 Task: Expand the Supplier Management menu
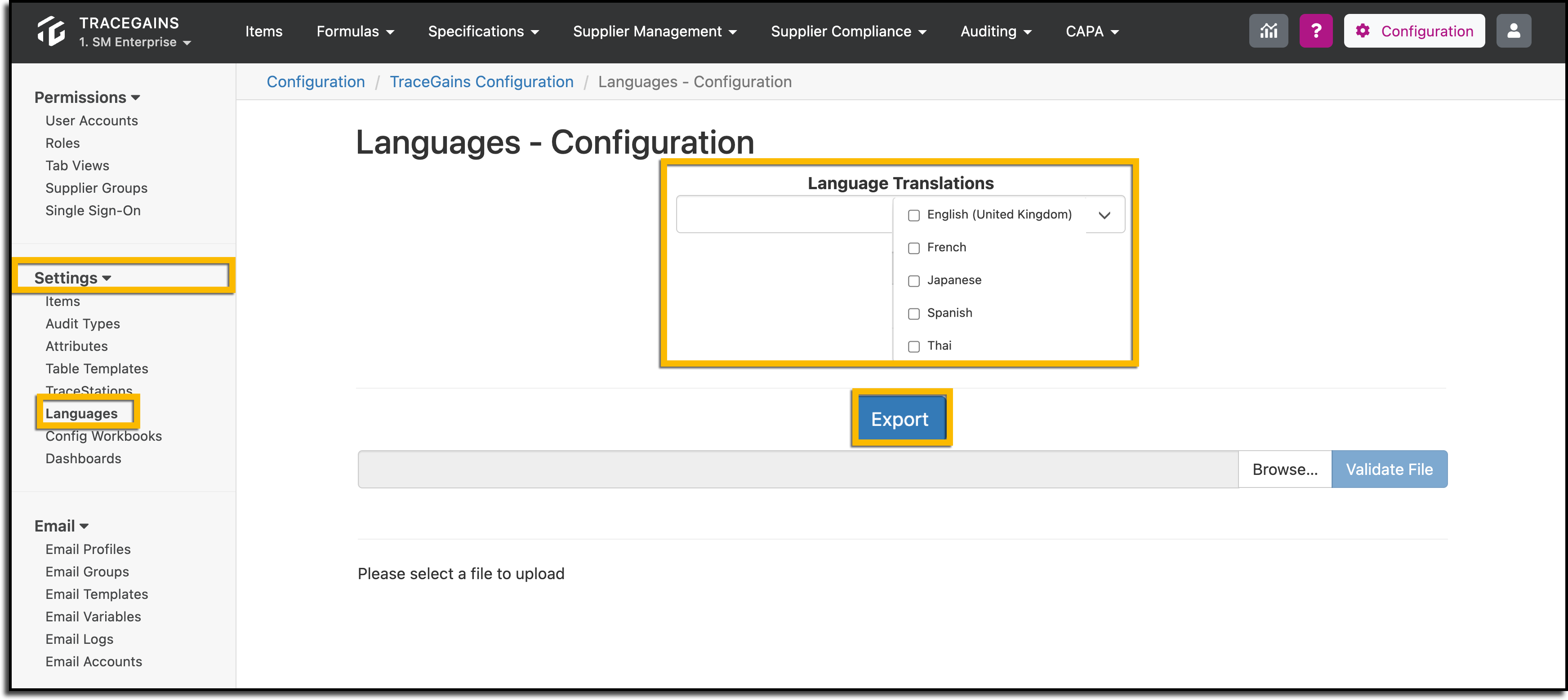(x=655, y=31)
